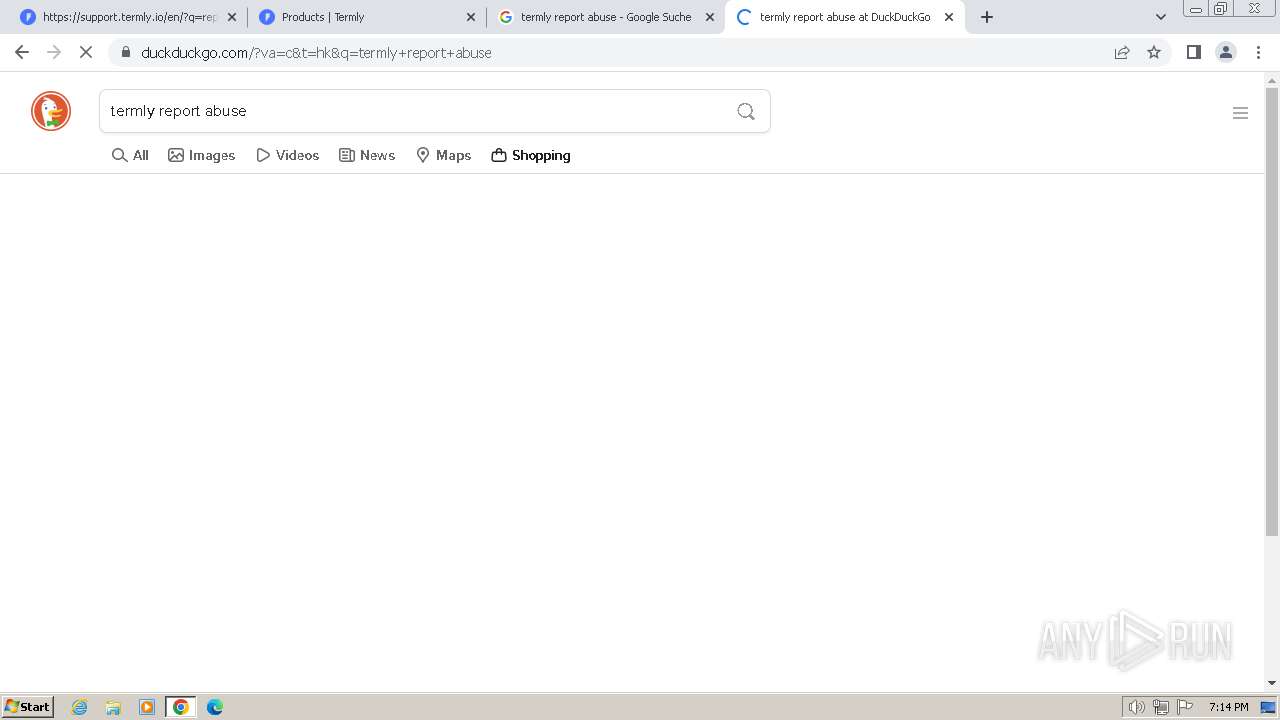Click the taskbar clock showing 7:14 PM
This screenshot has width=1280, height=720.
1228,707
